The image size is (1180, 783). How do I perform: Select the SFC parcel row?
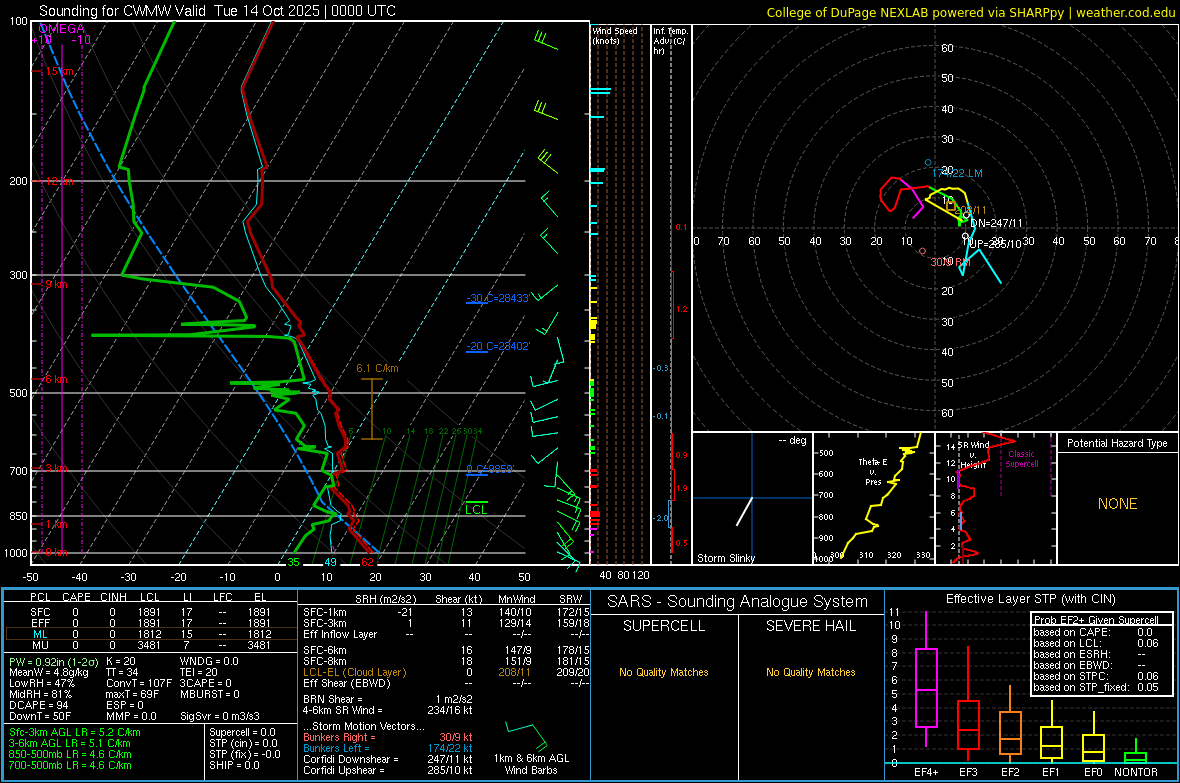pyautogui.click(x=150, y=612)
